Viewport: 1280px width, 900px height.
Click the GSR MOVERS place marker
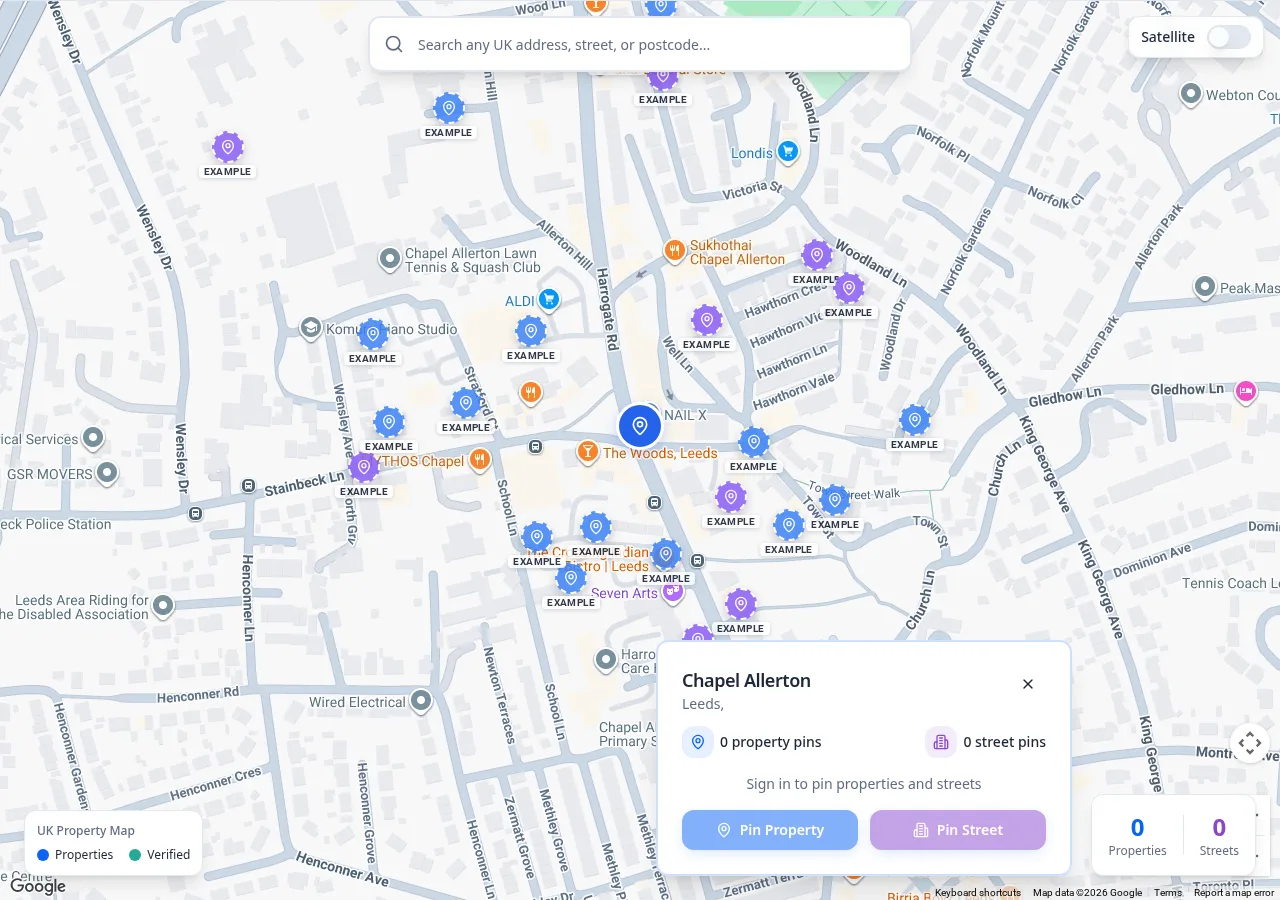pyautogui.click(x=107, y=472)
